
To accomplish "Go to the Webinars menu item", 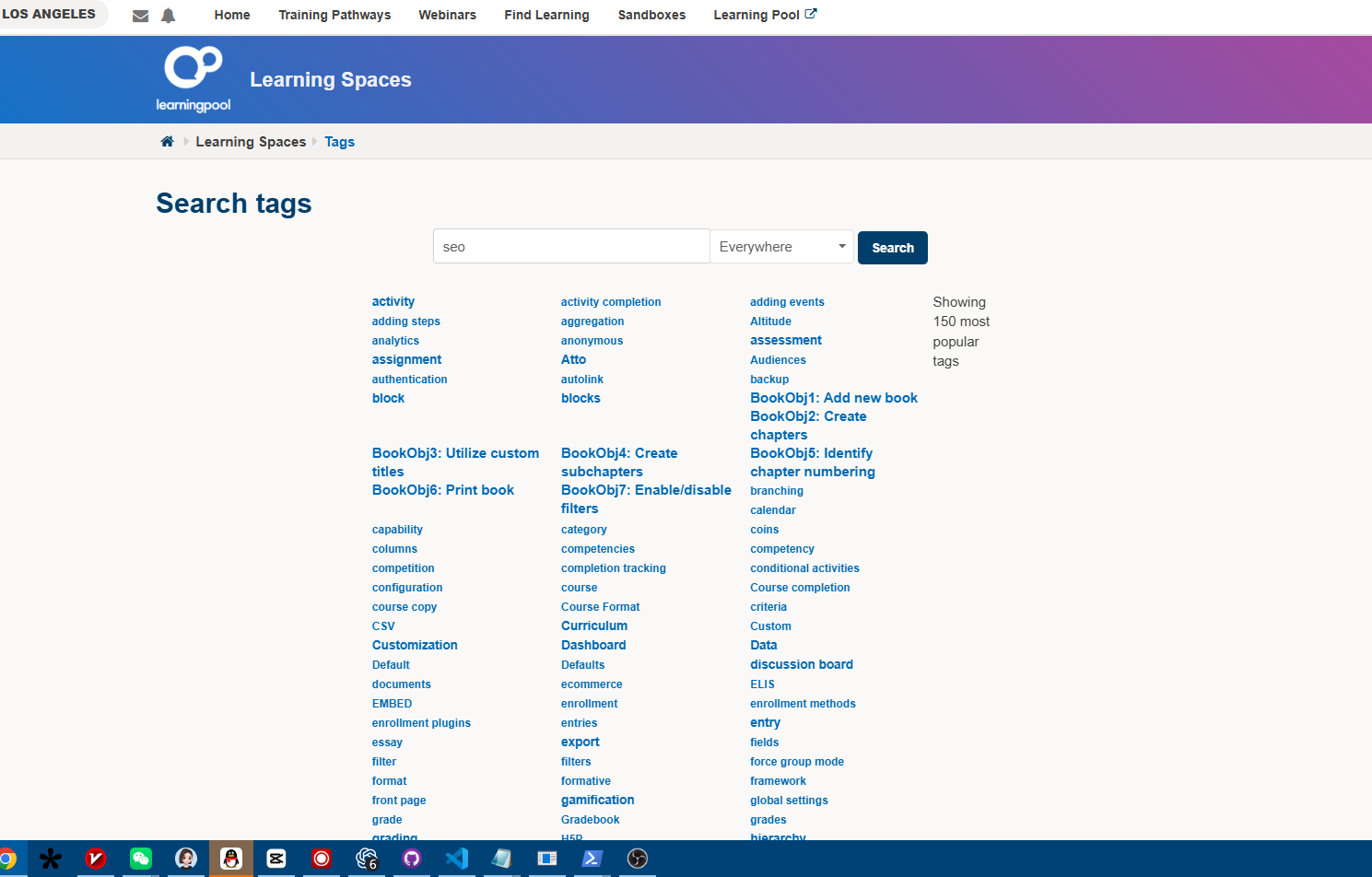I will [x=447, y=15].
